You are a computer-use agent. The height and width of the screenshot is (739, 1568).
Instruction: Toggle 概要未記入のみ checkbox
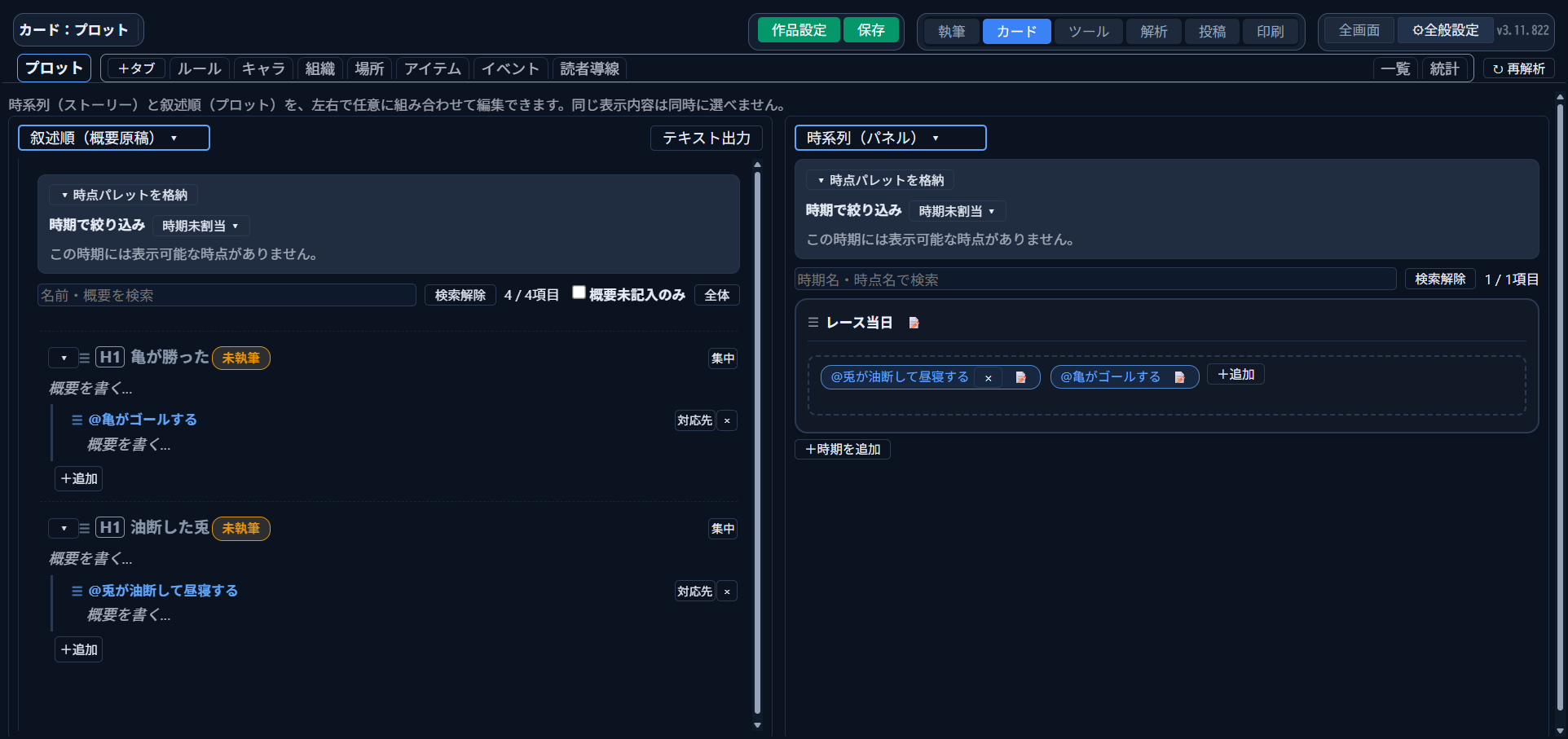coord(579,293)
